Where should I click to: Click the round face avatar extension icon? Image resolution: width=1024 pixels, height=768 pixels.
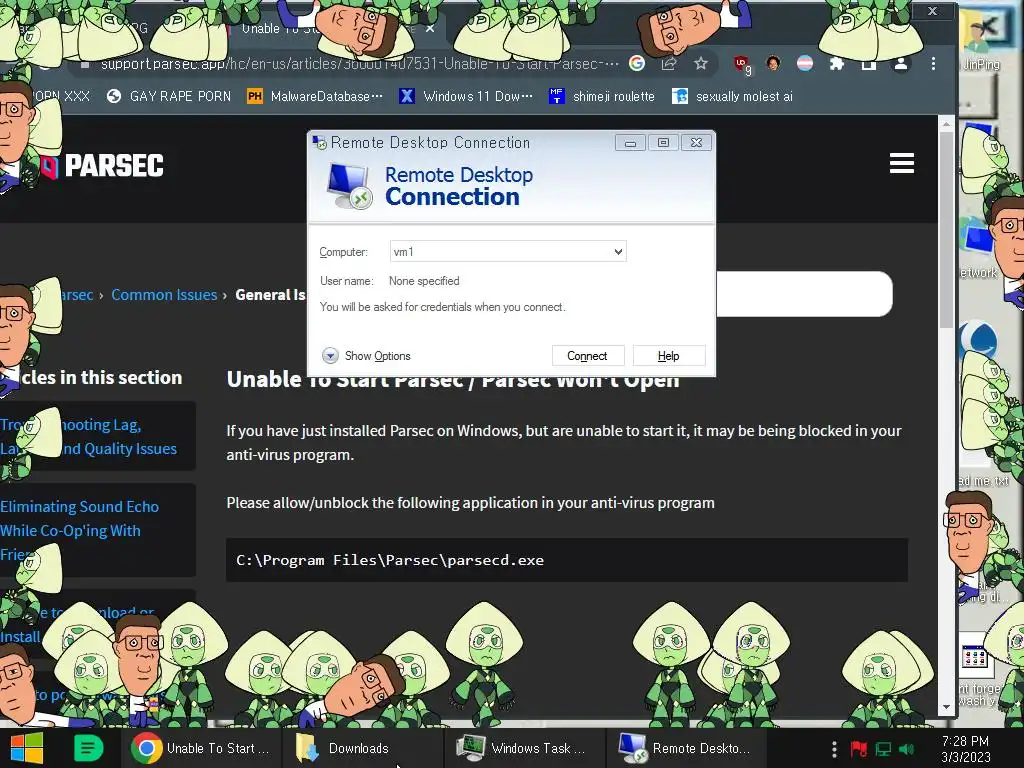click(x=773, y=63)
